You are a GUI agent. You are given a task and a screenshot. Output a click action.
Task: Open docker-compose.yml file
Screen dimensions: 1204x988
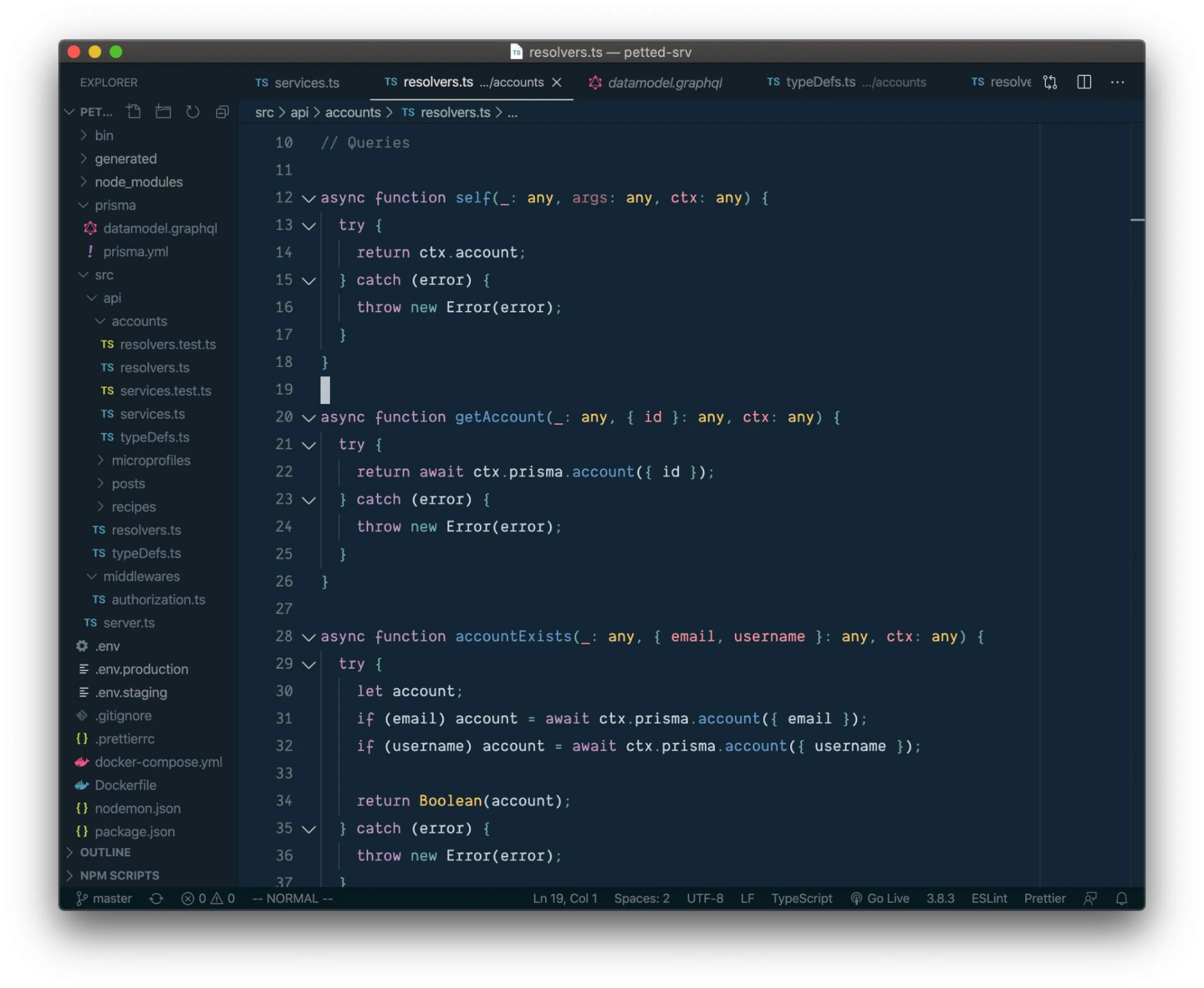tap(150, 762)
